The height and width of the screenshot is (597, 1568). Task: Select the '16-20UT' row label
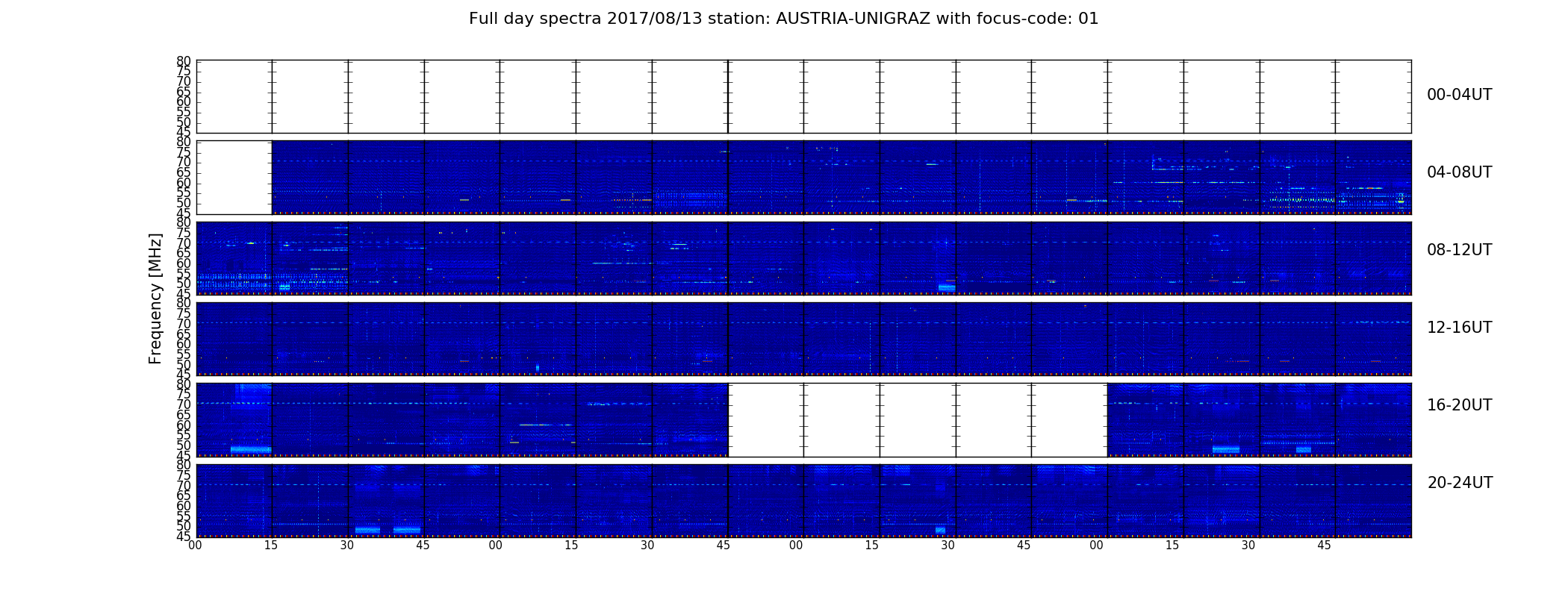click(x=1460, y=405)
